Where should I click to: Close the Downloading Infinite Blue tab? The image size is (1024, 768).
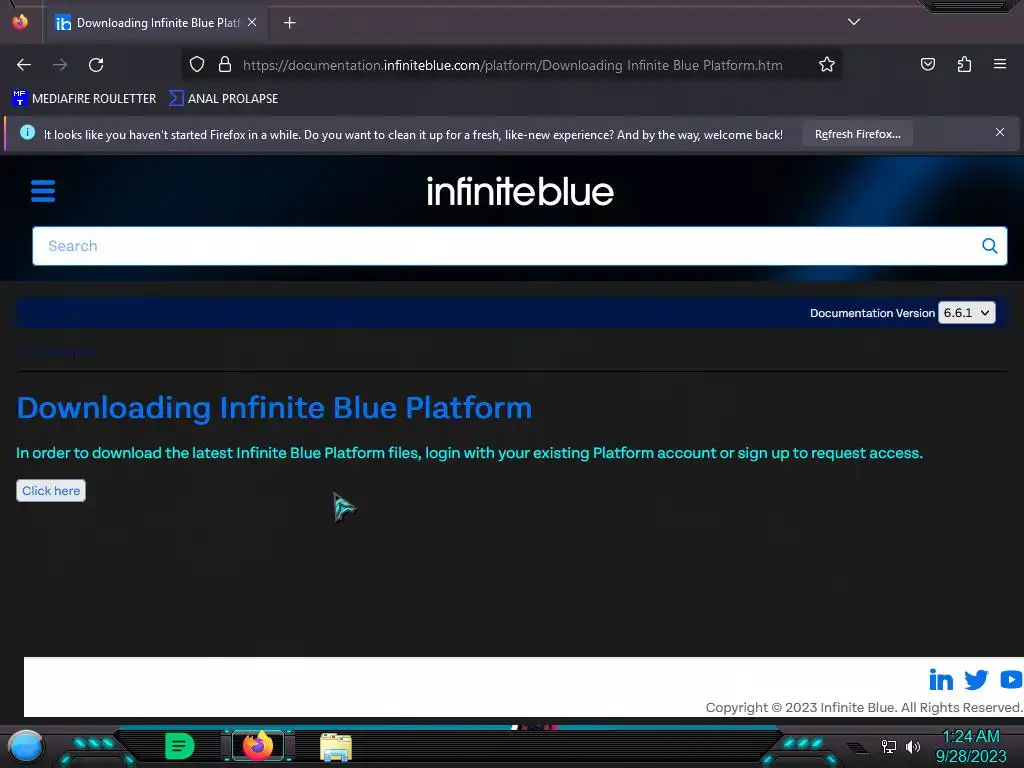click(252, 23)
